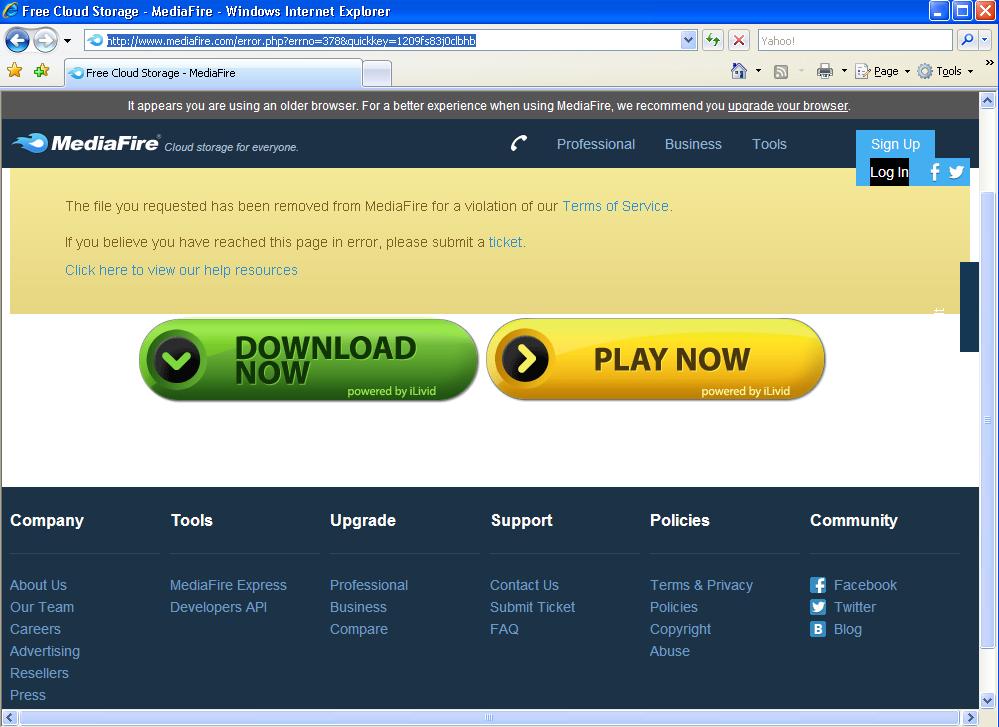Viewport: 999px width, 727px height.
Task: Click the upgrade your browser link
Action: 787,106
